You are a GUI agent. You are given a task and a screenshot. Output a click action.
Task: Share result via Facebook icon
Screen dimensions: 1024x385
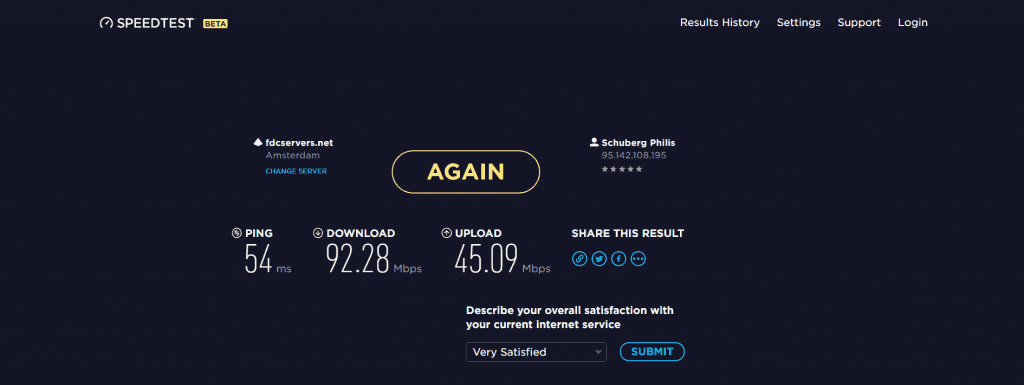tap(618, 259)
